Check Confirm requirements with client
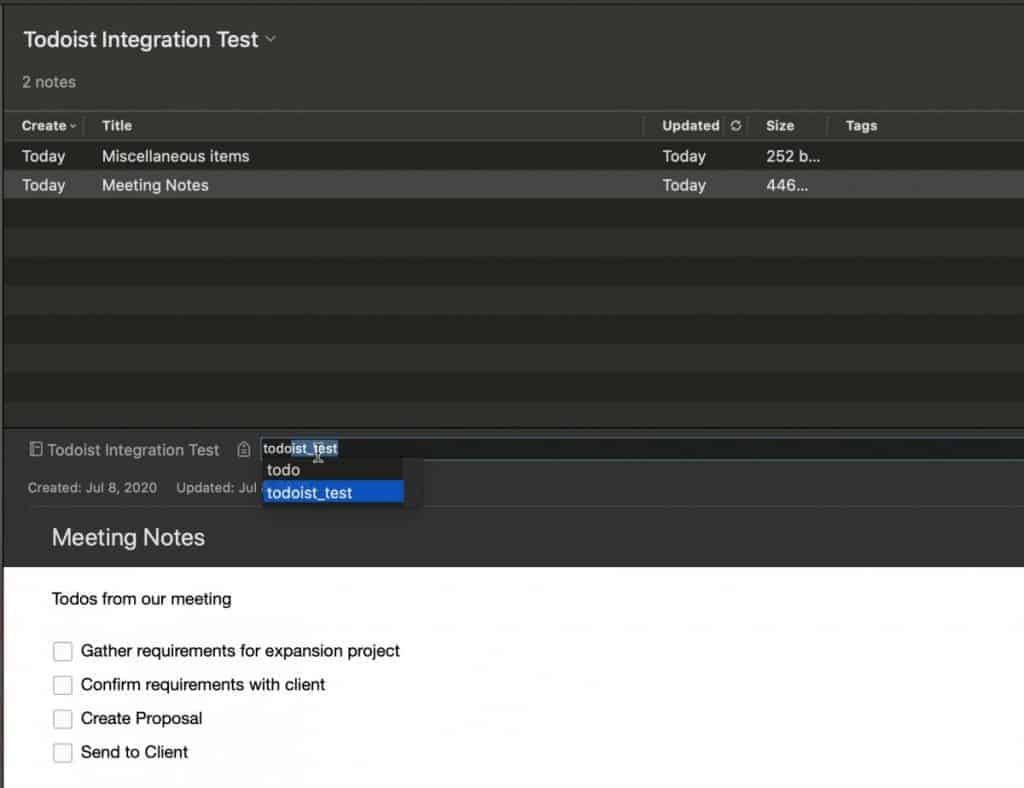 [x=63, y=685]
